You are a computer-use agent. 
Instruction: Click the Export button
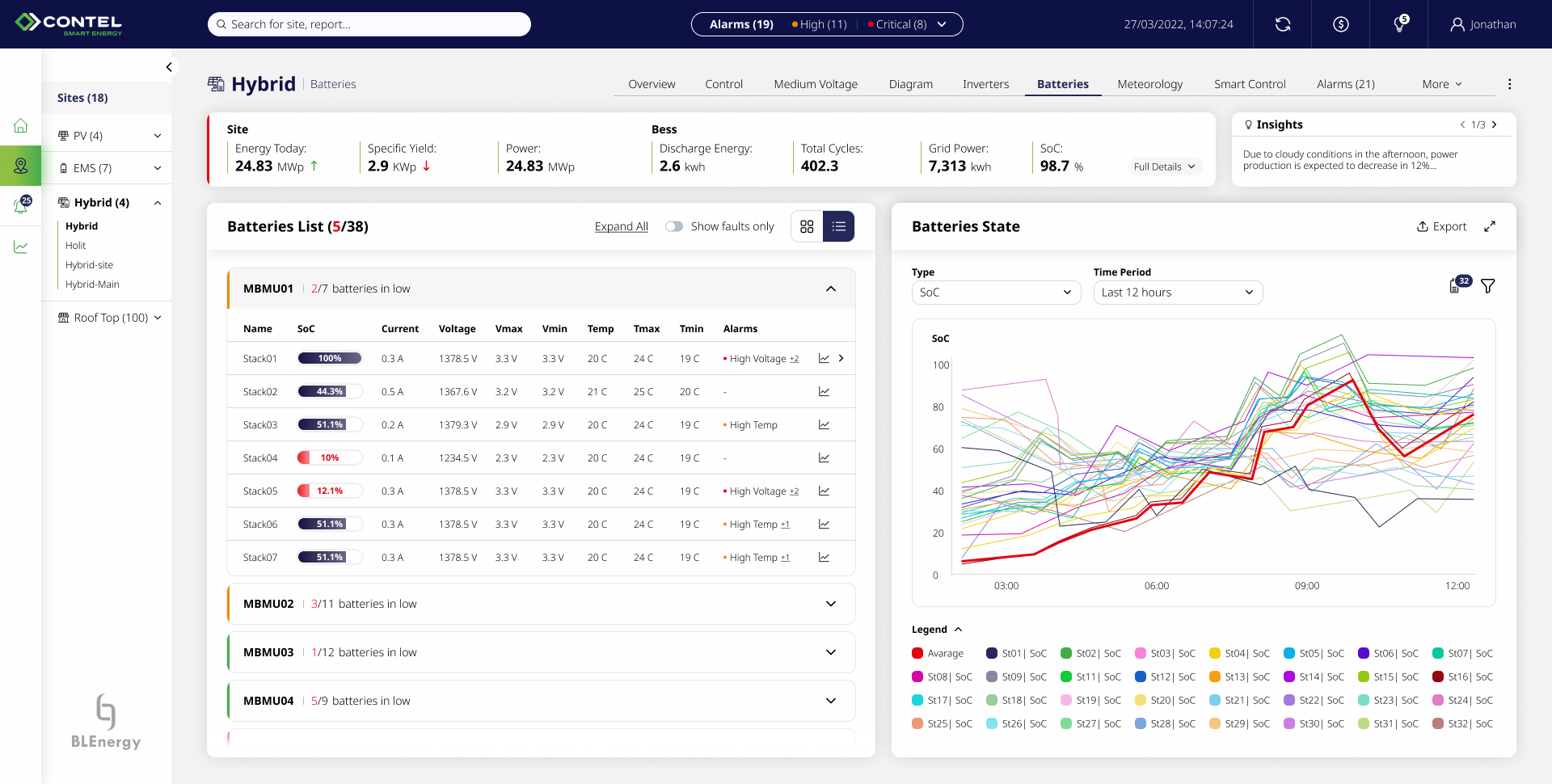click(1441, 226)
